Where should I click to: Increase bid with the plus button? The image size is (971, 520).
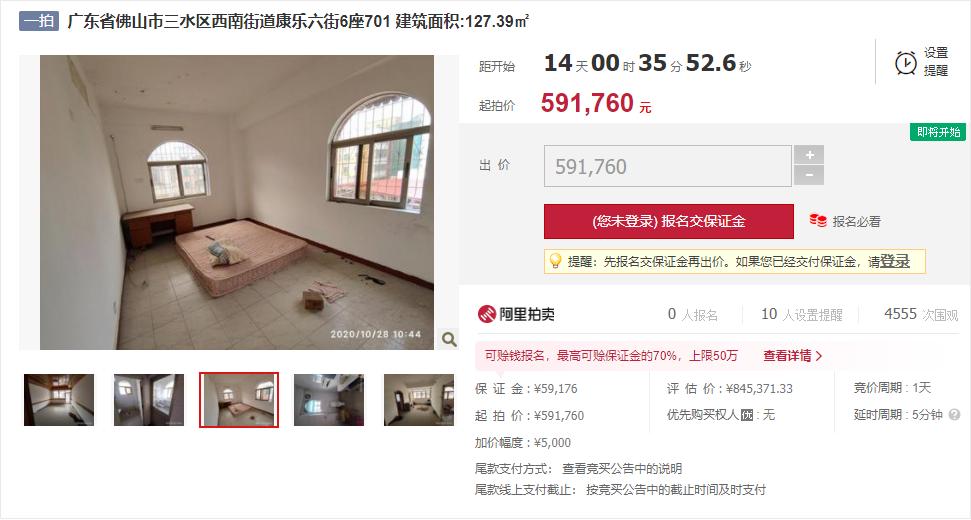[x=809, y=155]
